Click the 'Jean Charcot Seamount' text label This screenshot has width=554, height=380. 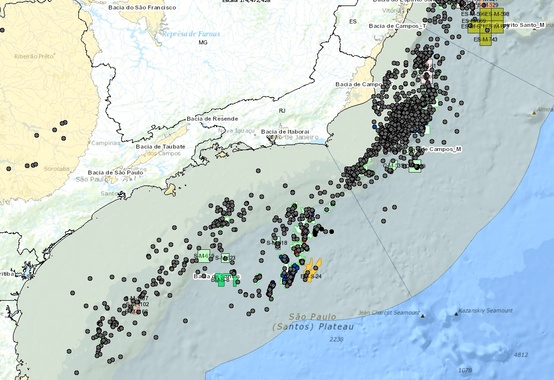[x=389, y=313]
